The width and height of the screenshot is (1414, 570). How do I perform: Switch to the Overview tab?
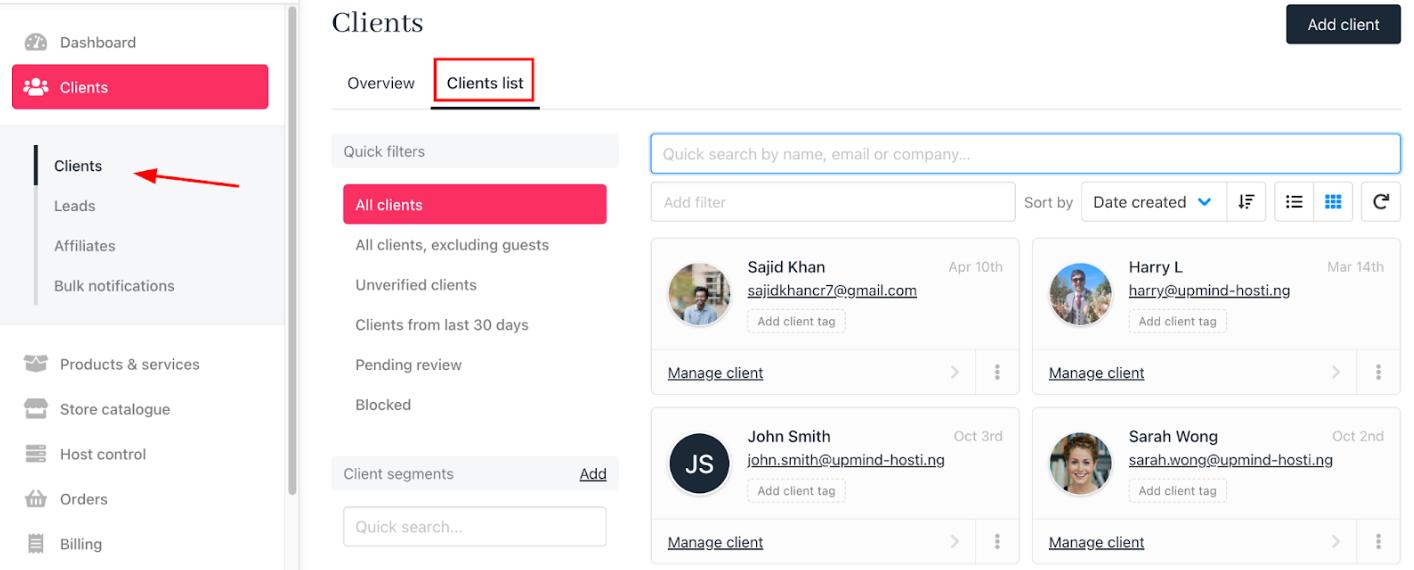(381, 83)
